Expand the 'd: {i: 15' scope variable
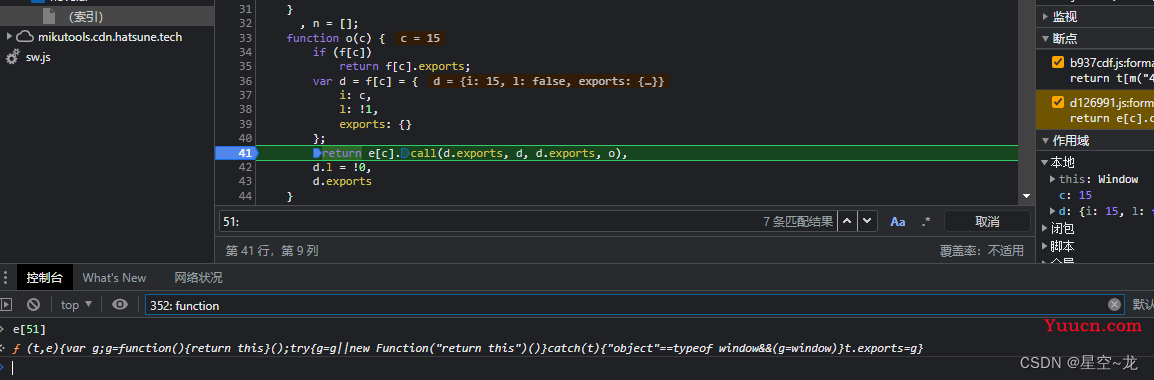The width and height of the screenshot is (1154, 380). tap(1053, 211)
